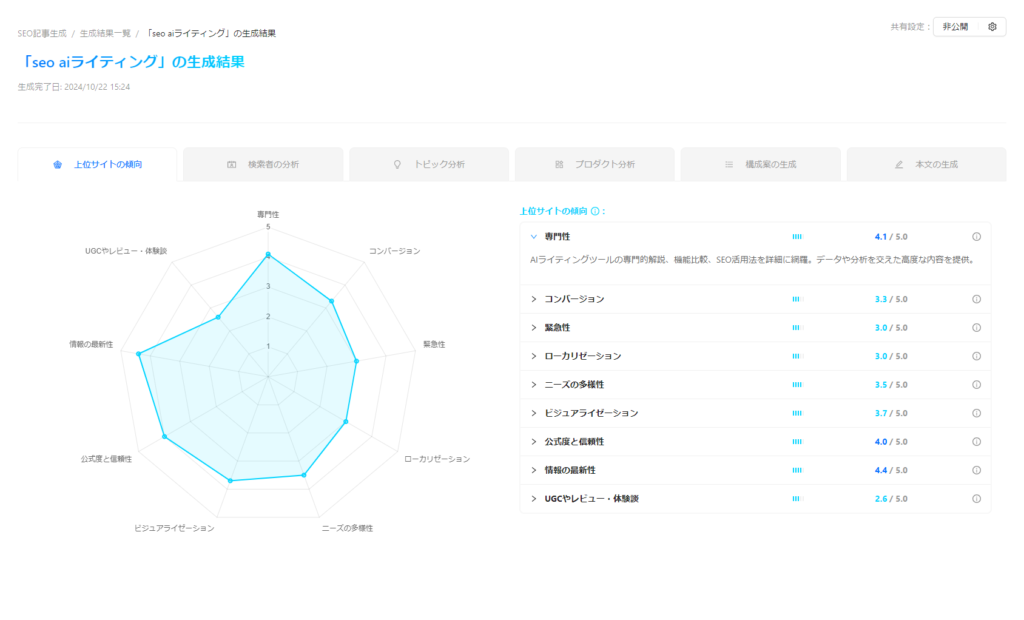
Task: Expand the 公式度と信頼性 row
Action: (534, 442)
